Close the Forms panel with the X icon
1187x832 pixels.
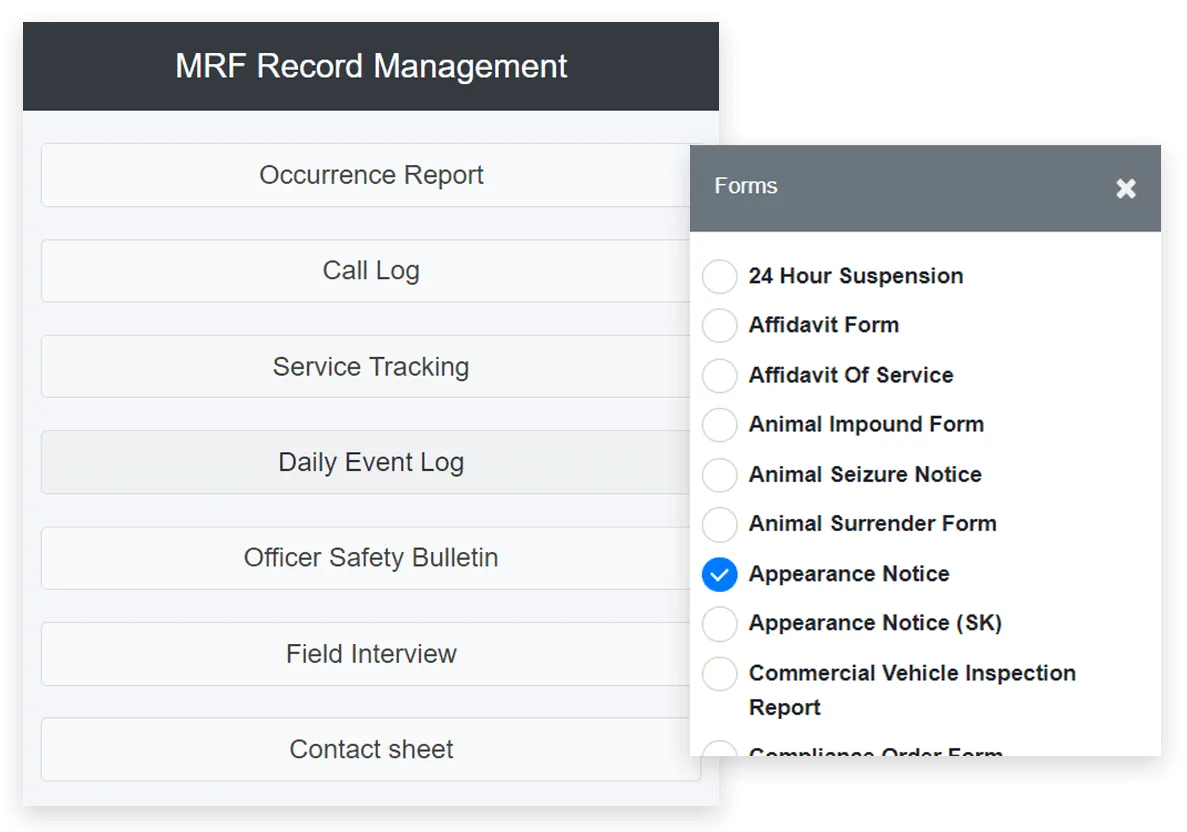tap(1126, 189)
